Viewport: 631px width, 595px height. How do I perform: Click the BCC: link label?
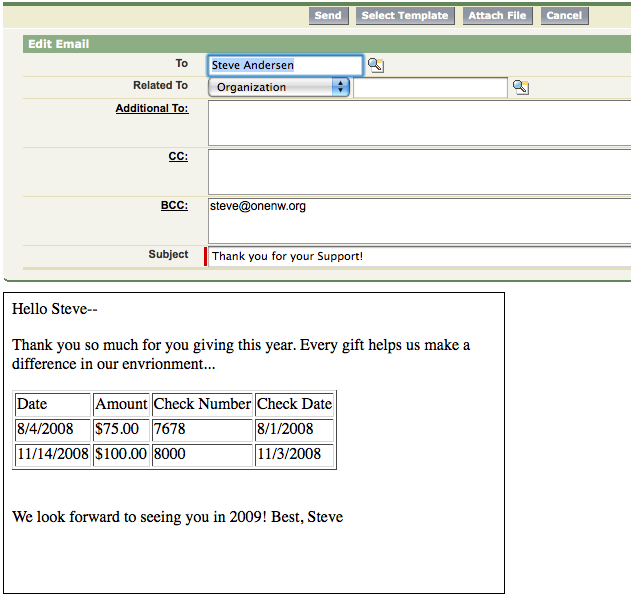[x=174, y=205]
